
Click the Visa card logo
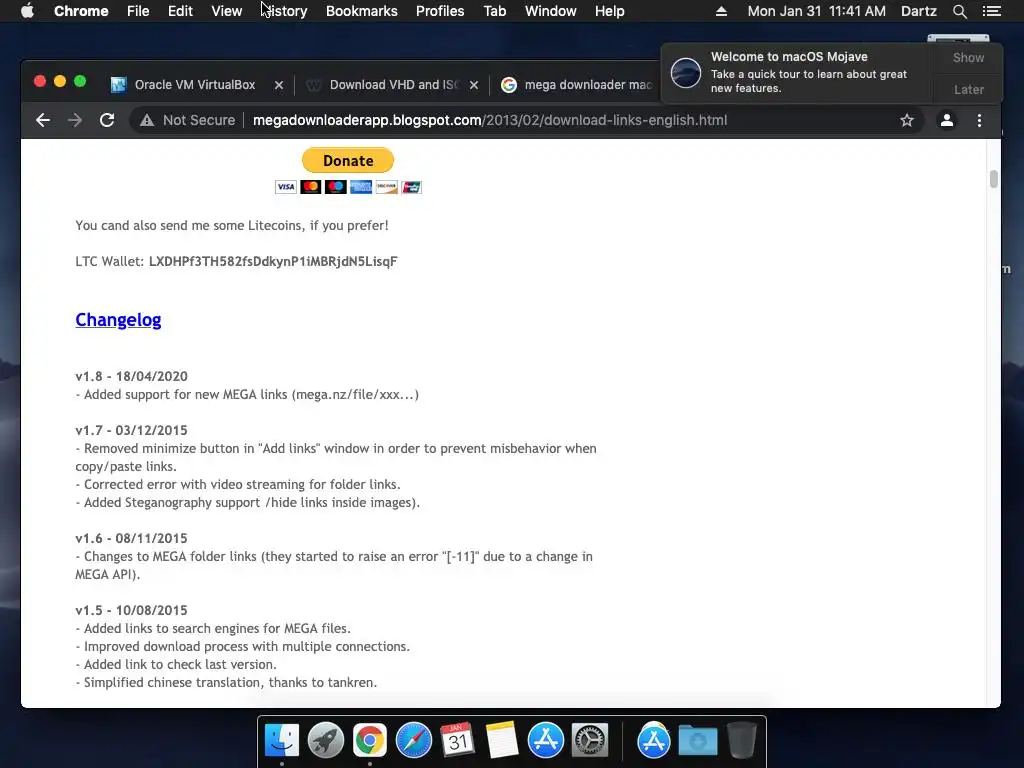coord(285,187)
